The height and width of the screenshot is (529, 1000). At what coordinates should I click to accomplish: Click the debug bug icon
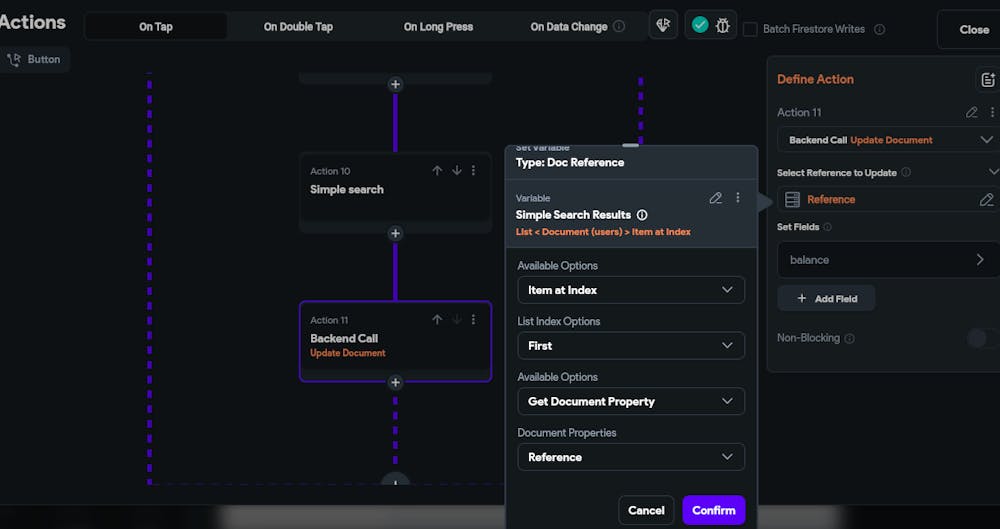[x=723, y=25]
